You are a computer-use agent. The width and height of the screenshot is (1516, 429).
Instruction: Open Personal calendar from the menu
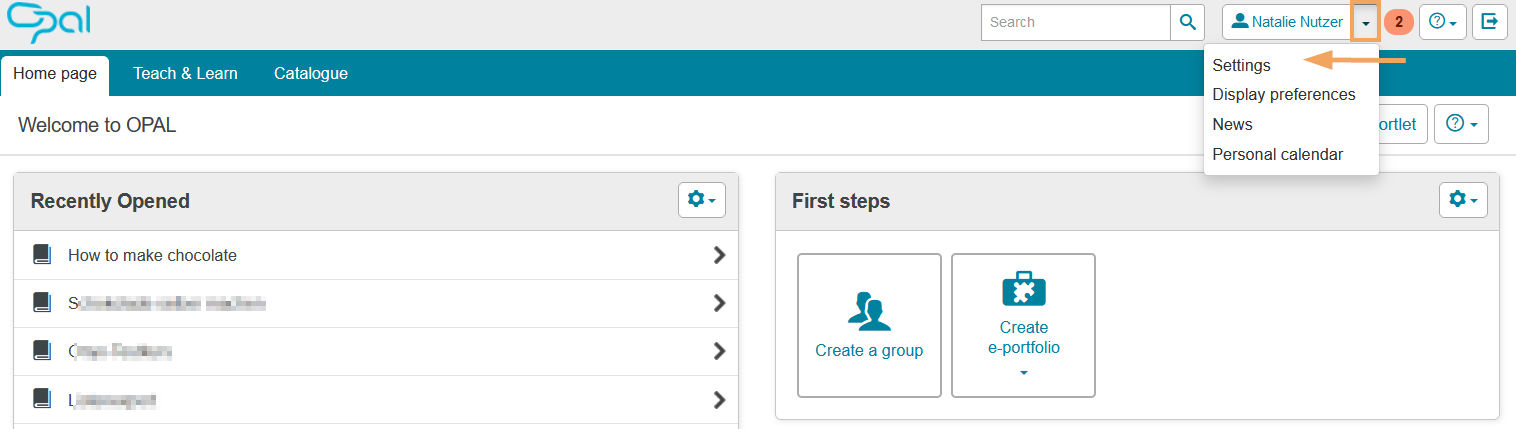1277,154
